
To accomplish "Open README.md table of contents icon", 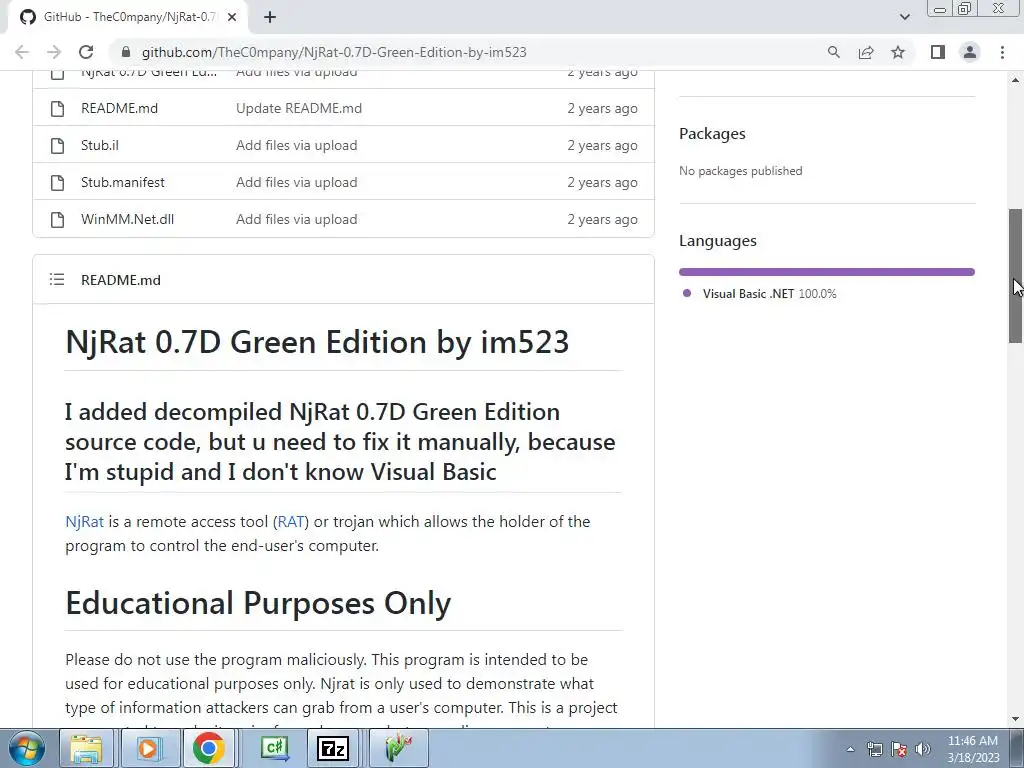I will pyautogui.click(x=57, y=280).
